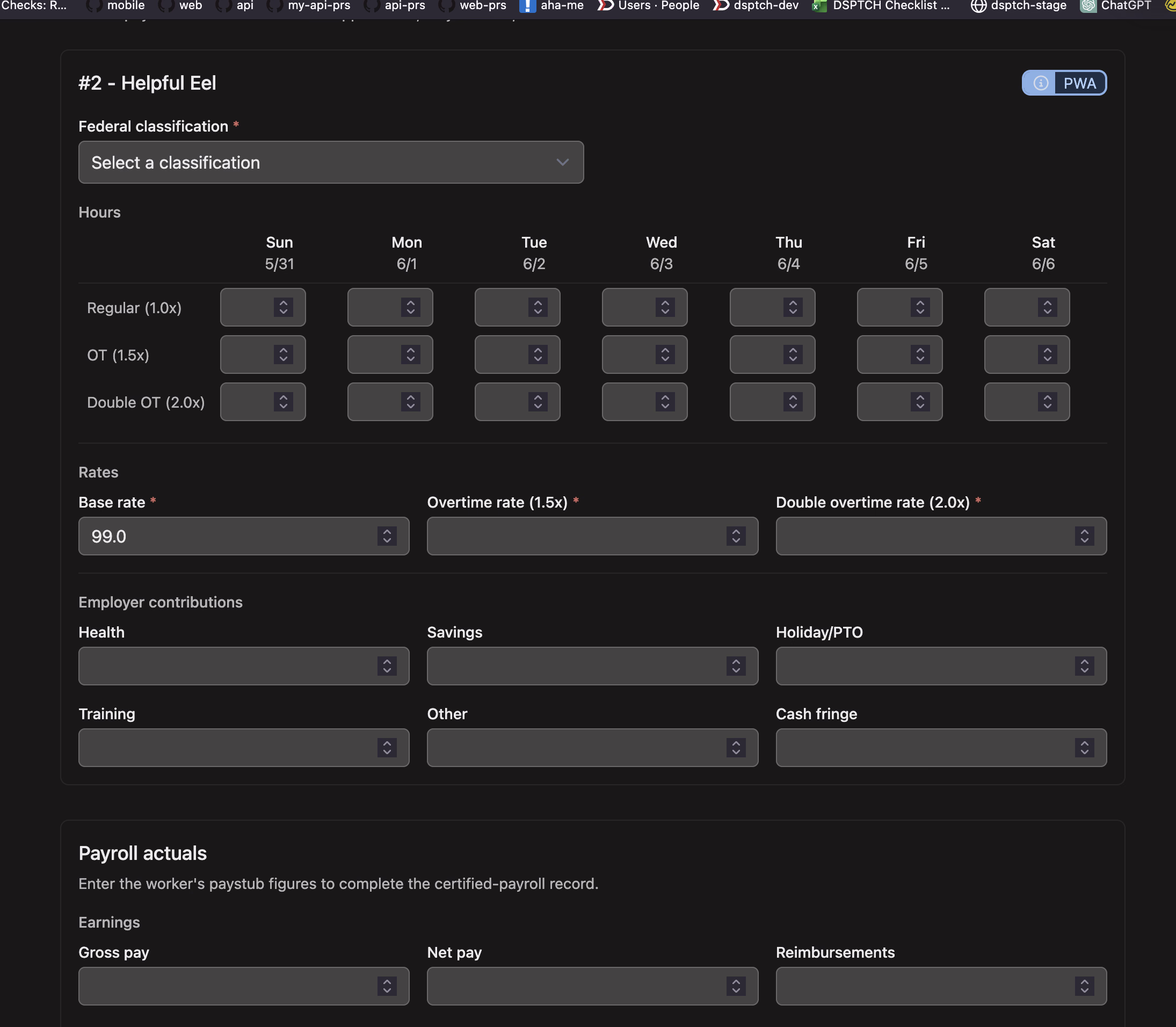
Task: Click the Net pay stepper arrows
Action: pyautogui.click(x=736, y=986)
